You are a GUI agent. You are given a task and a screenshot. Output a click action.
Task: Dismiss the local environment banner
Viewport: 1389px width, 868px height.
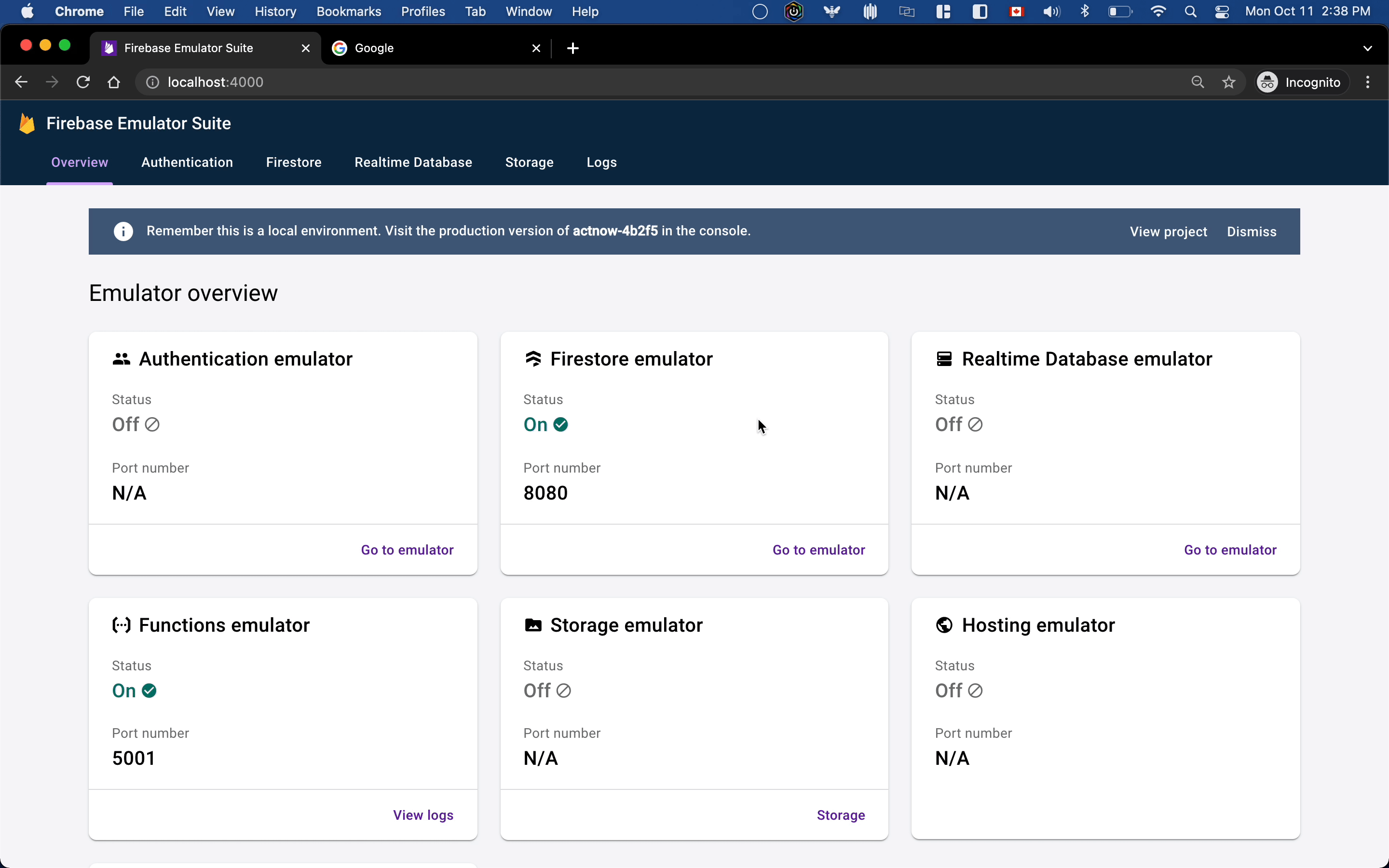pyautogui.click(x=1251, y=232)
